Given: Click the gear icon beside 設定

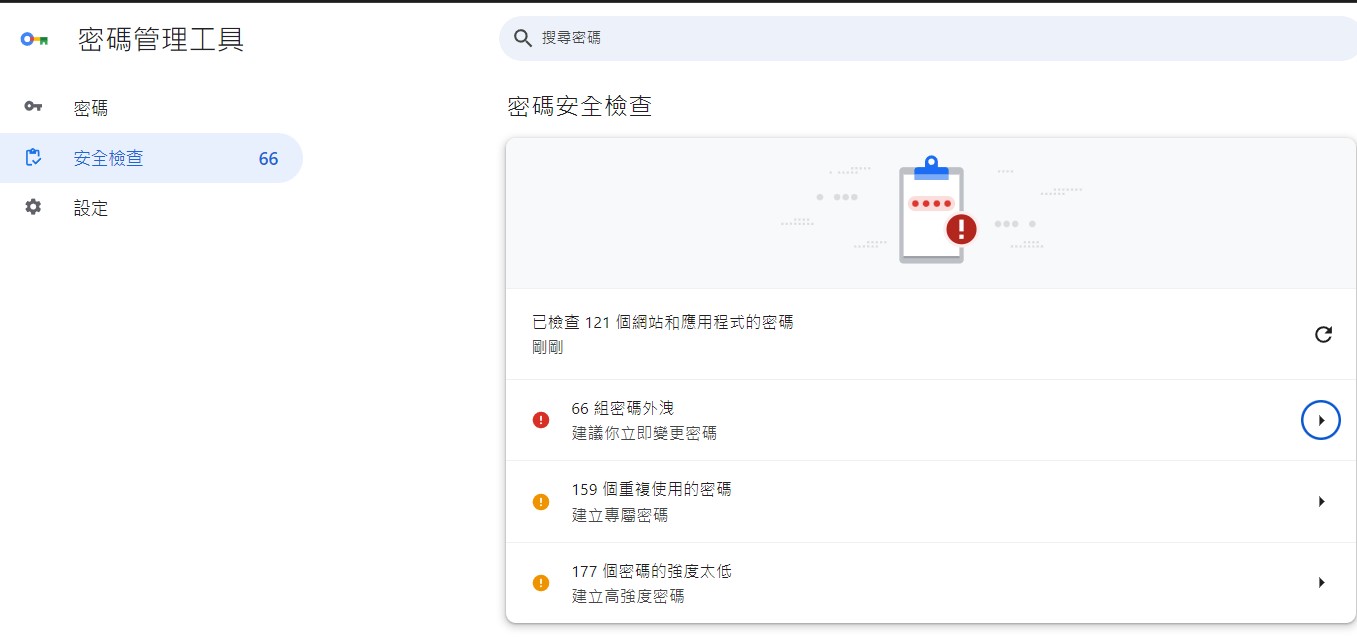Looking at the screenshot, I should coord(33,207).
